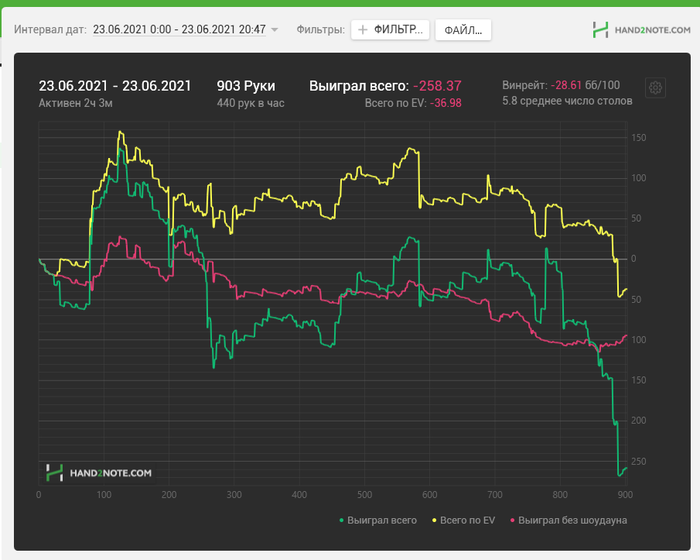The image size is (700, 560).
Task: Click the 440 рук в час text
Action: [250, 103]
